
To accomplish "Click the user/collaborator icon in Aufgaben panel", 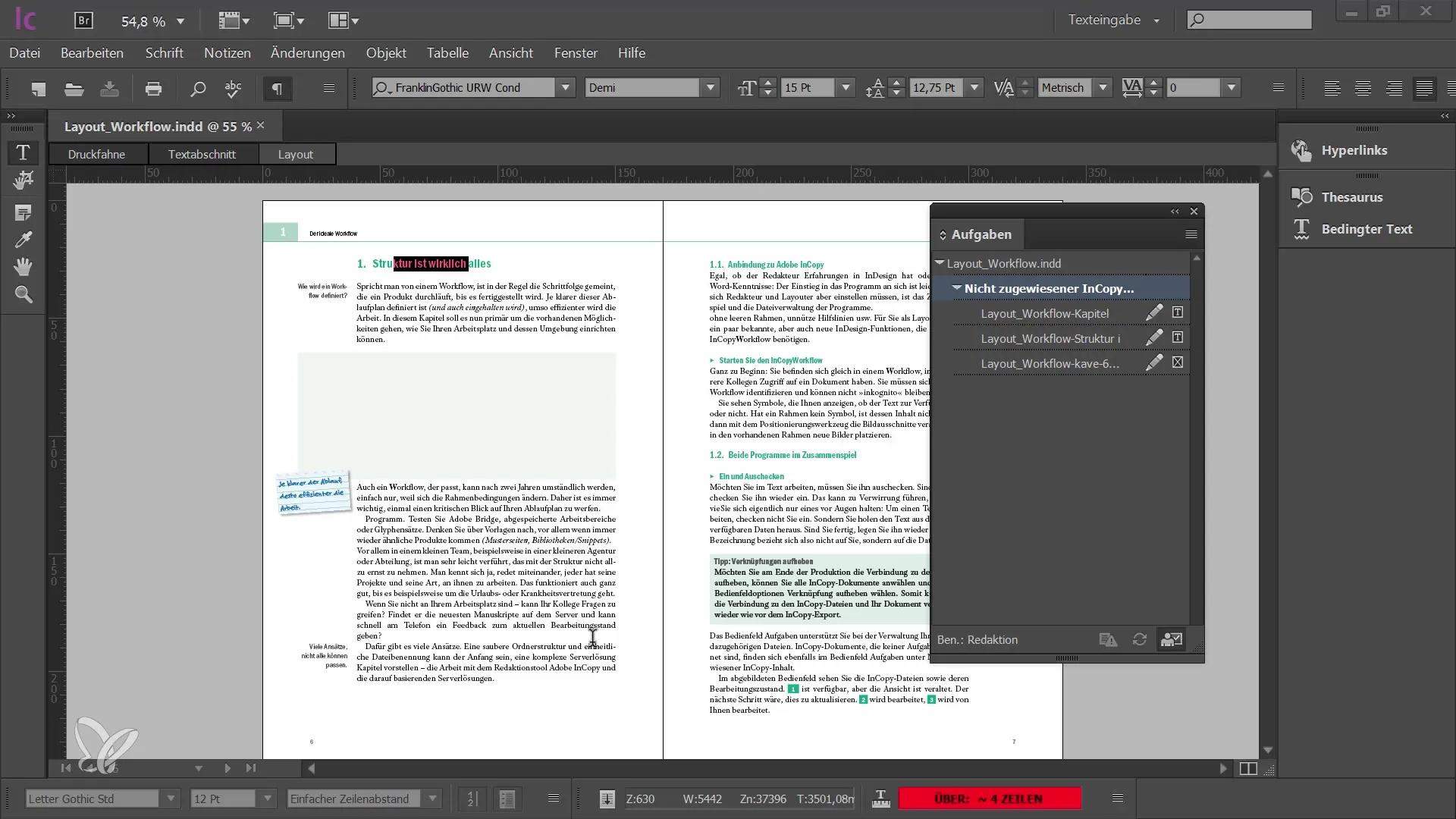I will pos(1173,639).
